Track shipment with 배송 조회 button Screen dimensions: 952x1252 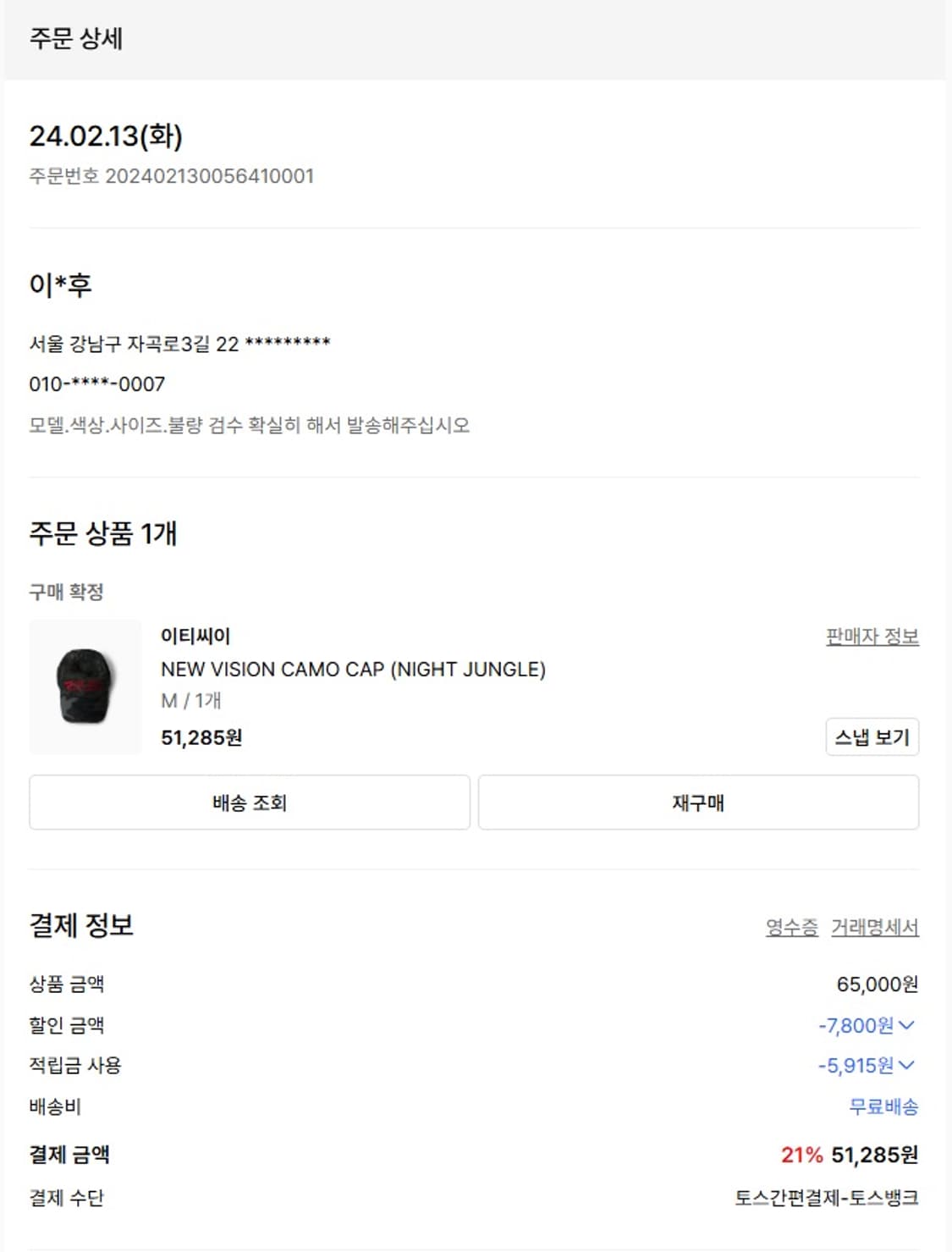click(x=250, y=802)
